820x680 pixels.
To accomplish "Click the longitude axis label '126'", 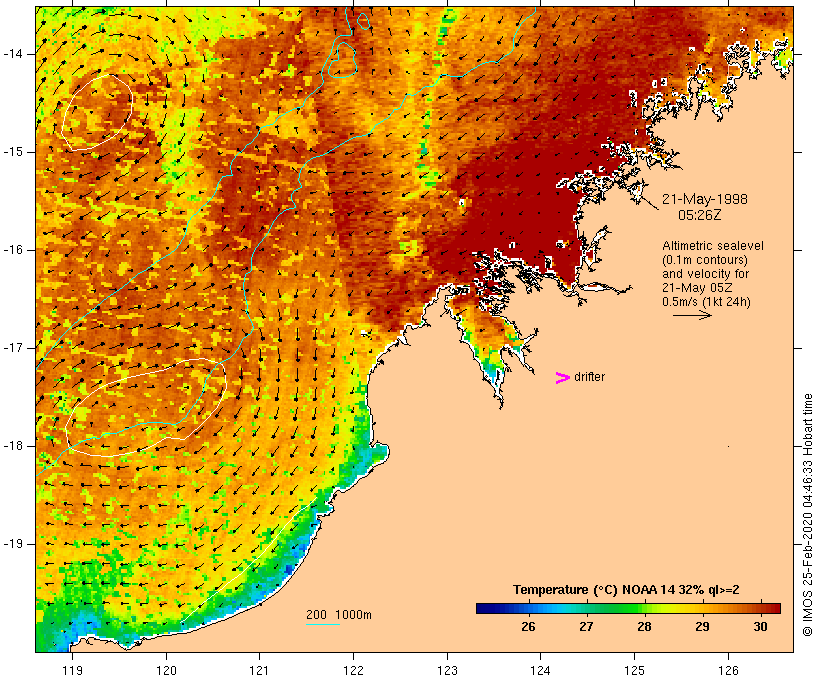I will tap(728, 670).
